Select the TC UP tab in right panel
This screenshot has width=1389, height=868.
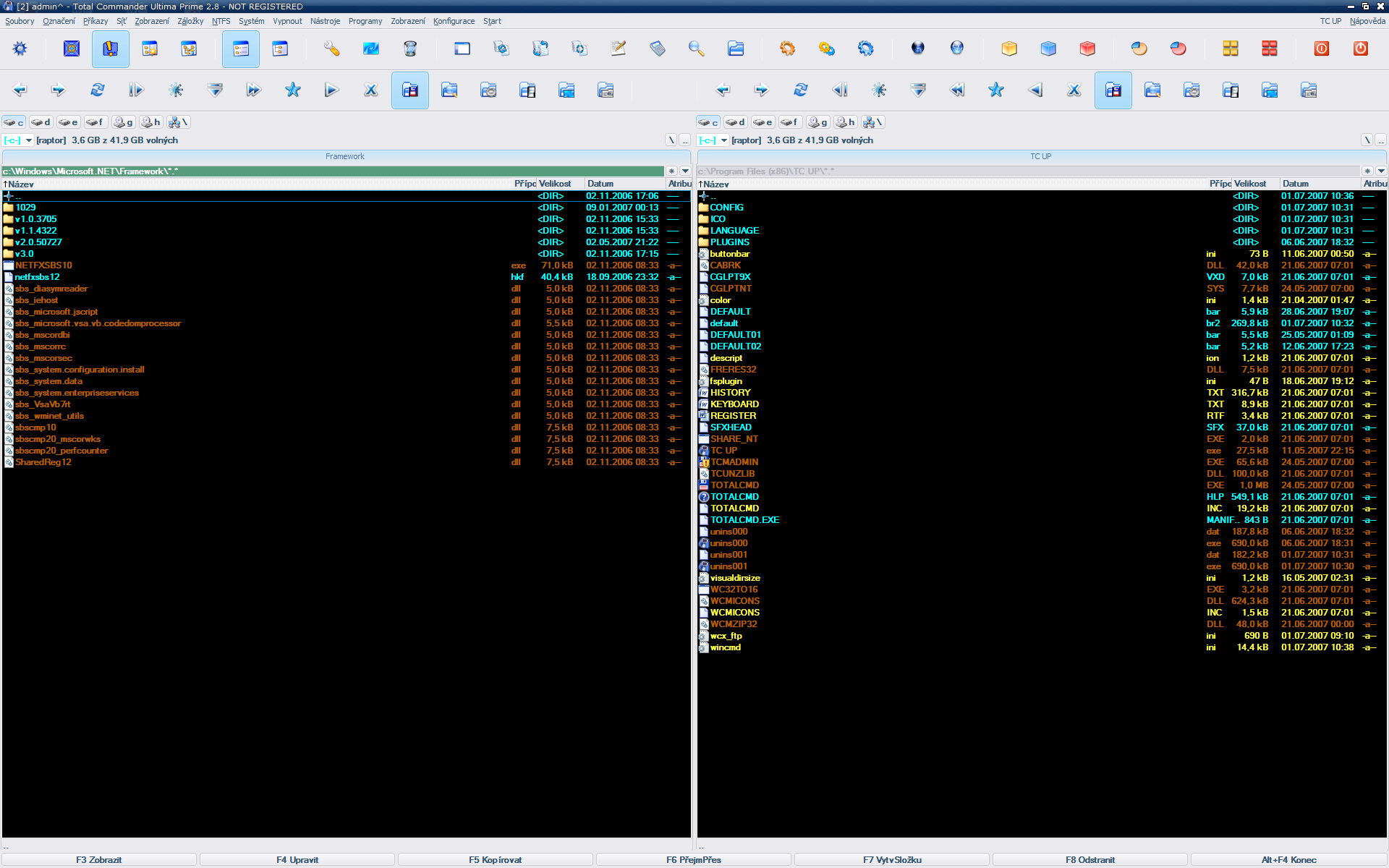(x=1041, y=156)
